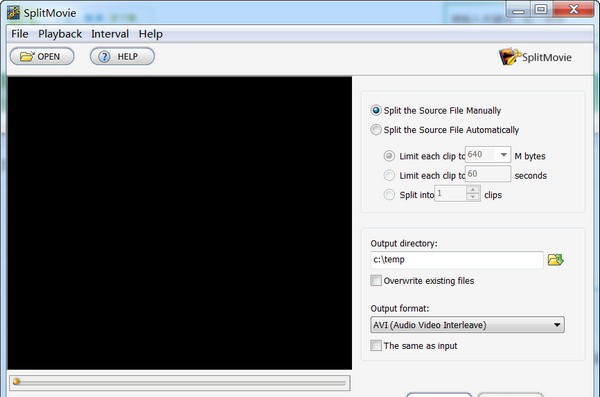
Task: Close the SplitMovie window
Action: click(573, 10)
